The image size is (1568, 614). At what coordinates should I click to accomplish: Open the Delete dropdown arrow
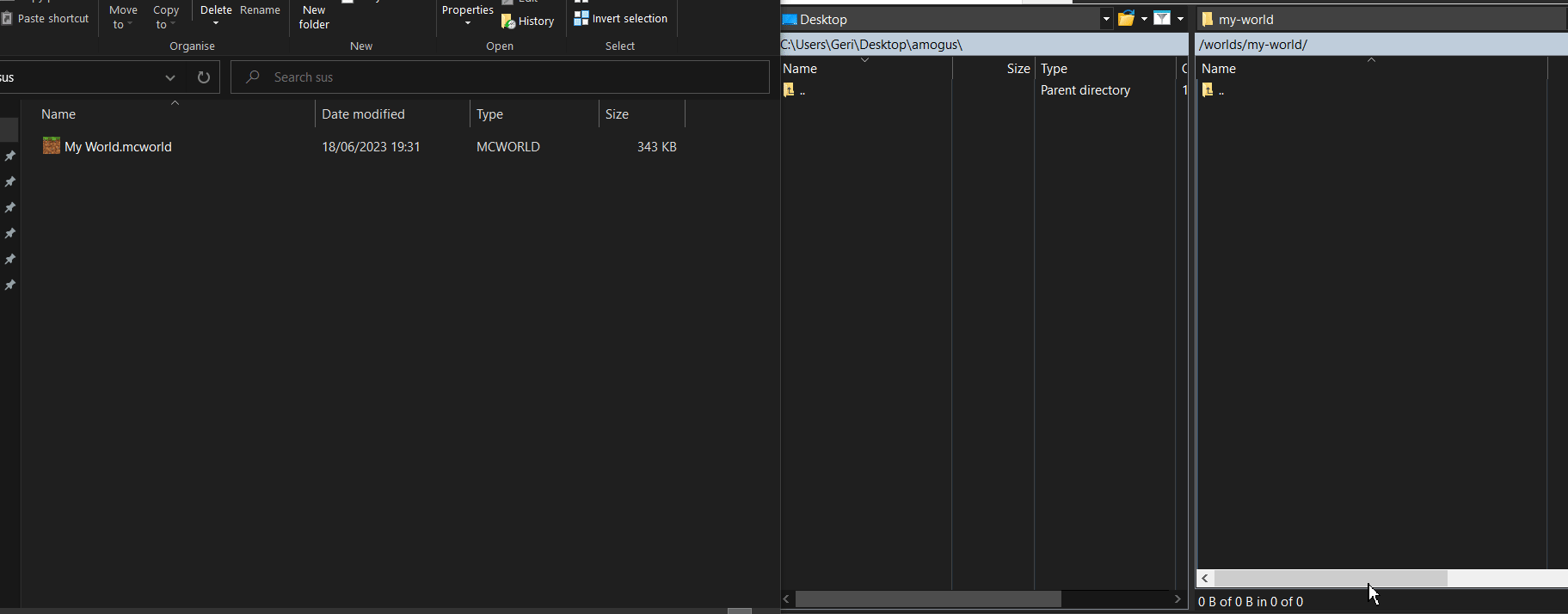216,23
